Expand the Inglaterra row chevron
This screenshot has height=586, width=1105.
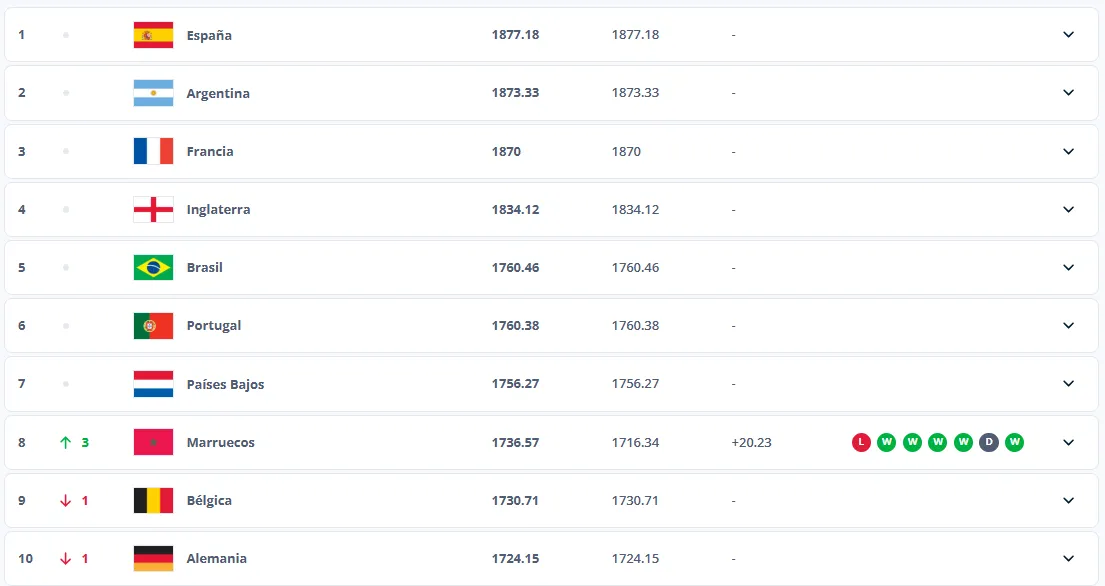click(1068, 210)
